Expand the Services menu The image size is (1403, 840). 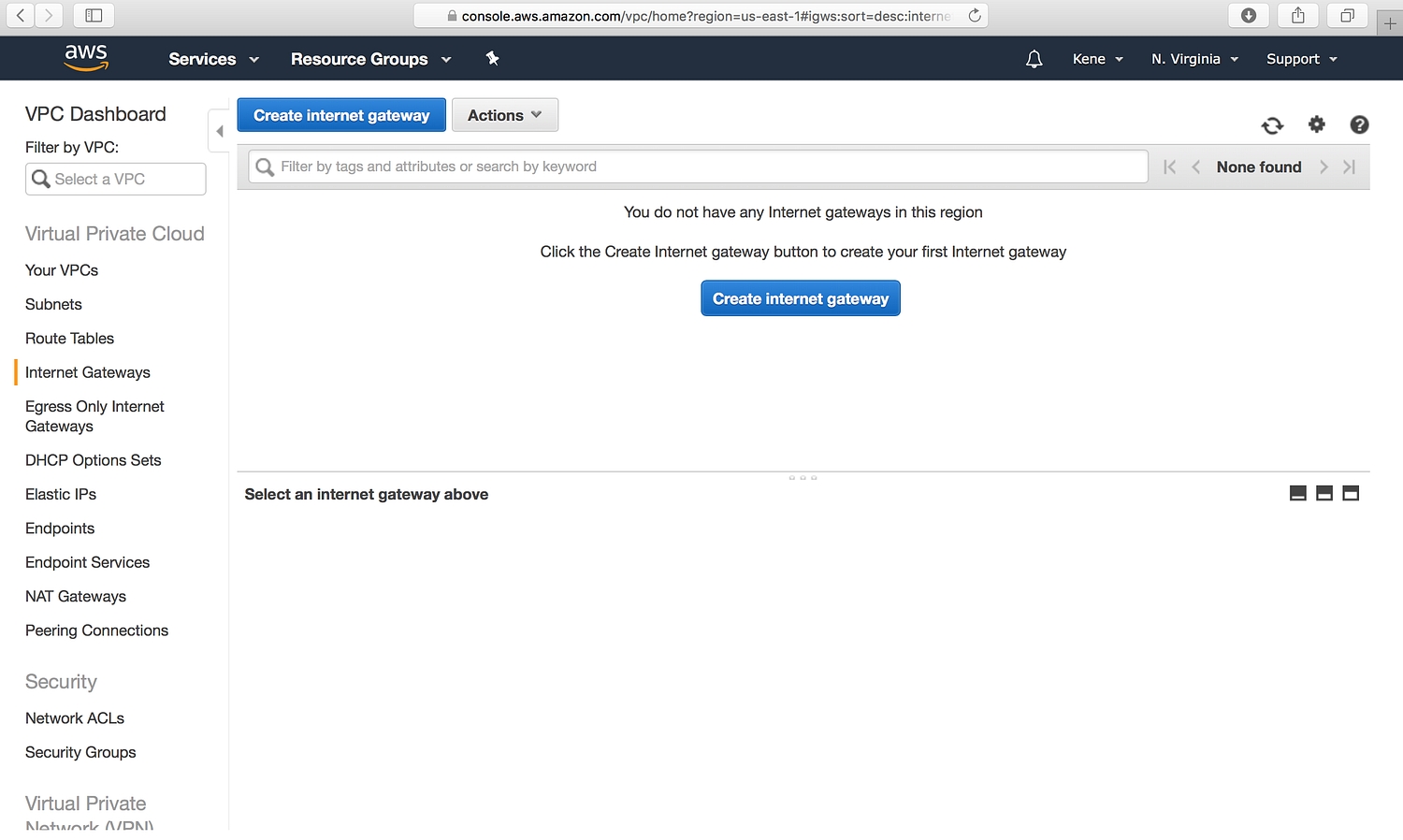(213, 59)
